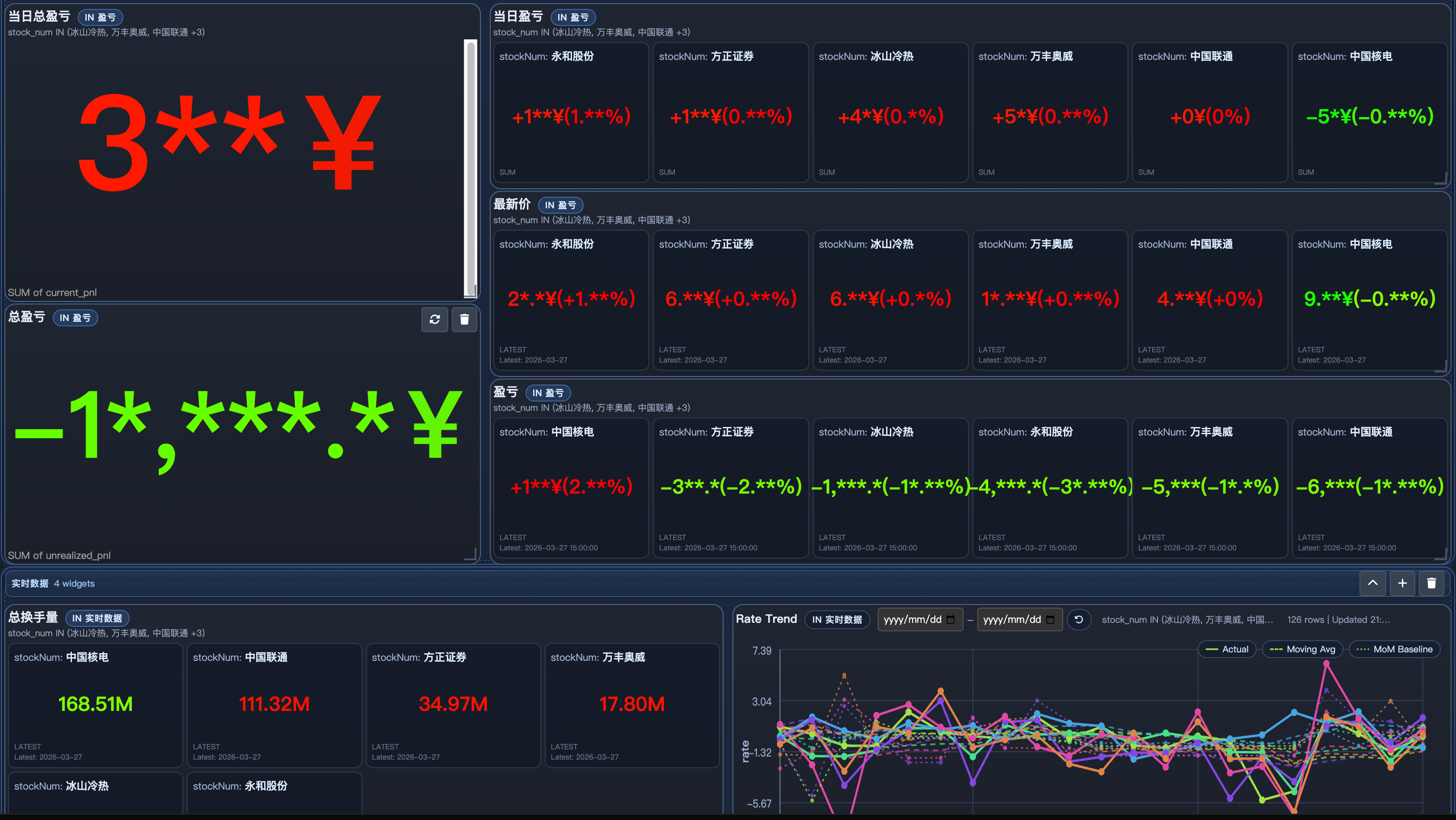Viewport: 1456px width, 820px height.
Task: Open calendar picker on start date field
Action: [951, 619]
